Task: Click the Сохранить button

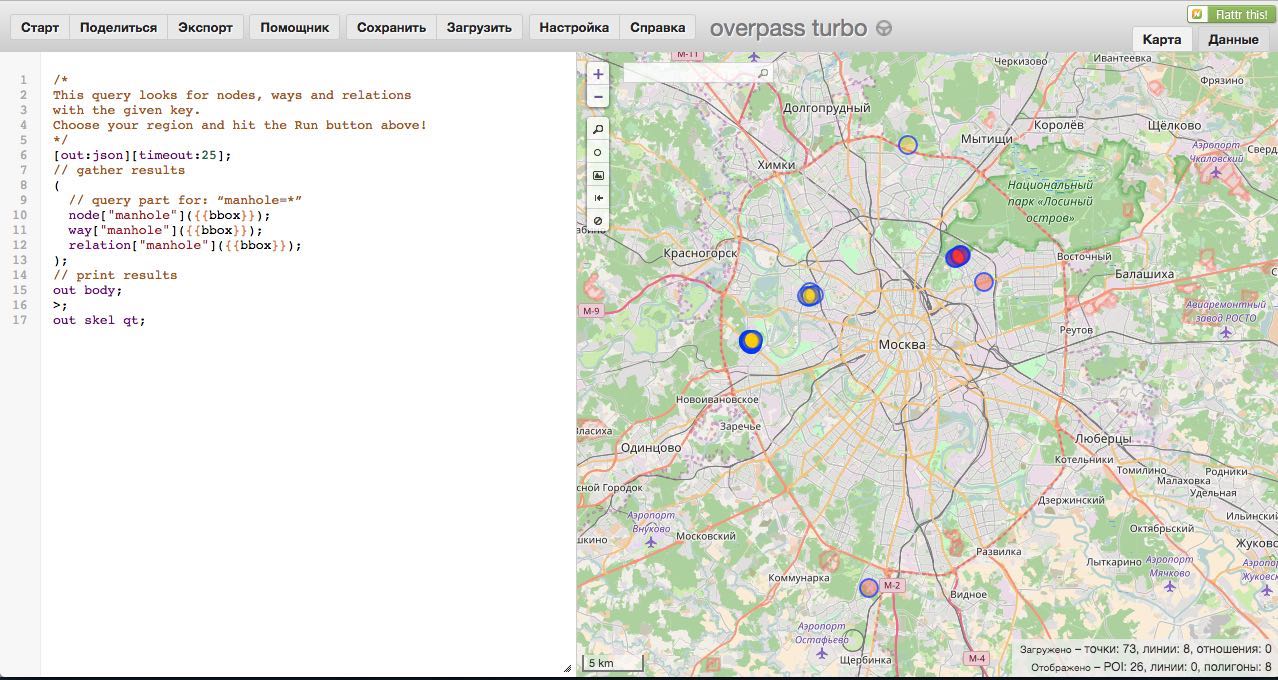Action: click(391, 27)
